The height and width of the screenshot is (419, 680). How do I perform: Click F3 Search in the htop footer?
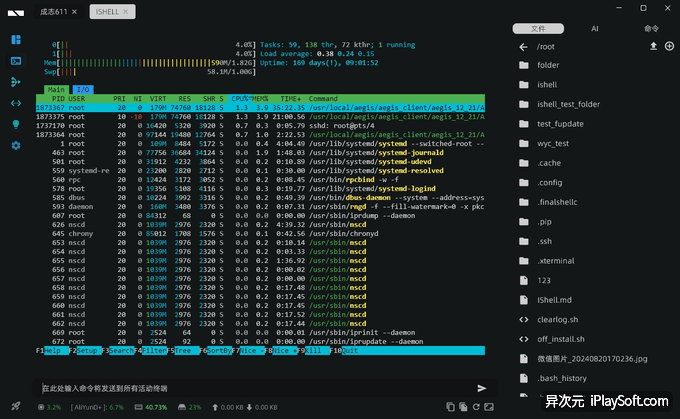(118, 350)
